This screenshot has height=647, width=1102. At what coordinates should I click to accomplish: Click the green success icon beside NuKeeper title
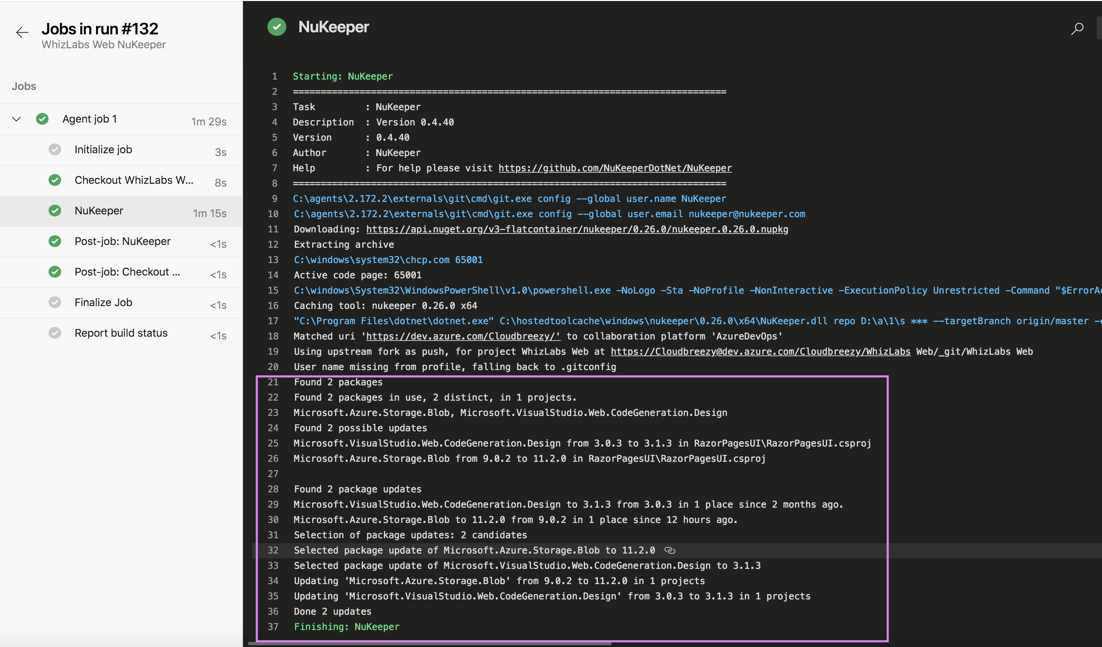(x=277, y=27)
